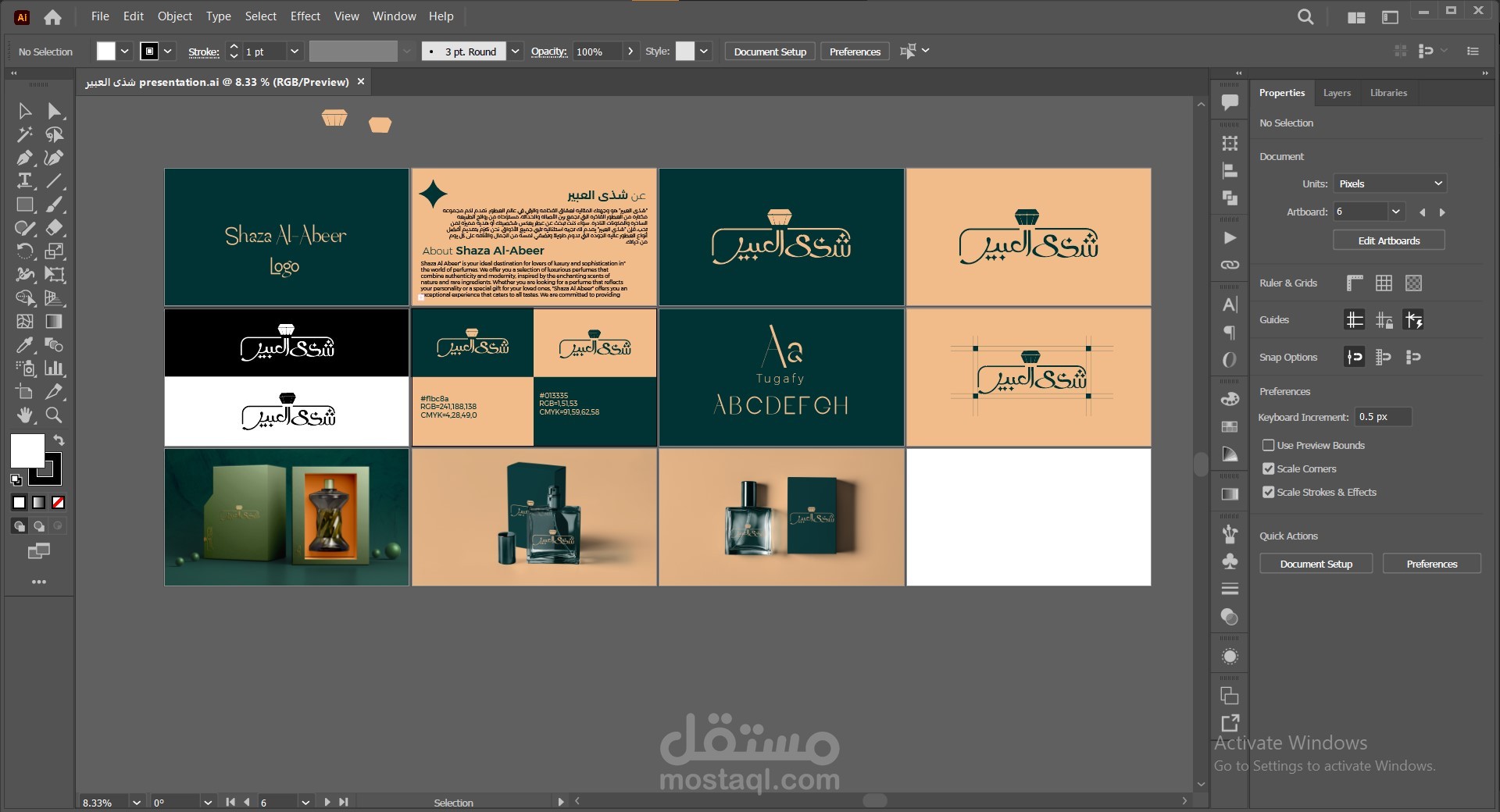Click the white Fill box in toolbar
Image resolution: width=1500 pixels, height=812 pixels.
pyautogui.click(x=27, y=451)
